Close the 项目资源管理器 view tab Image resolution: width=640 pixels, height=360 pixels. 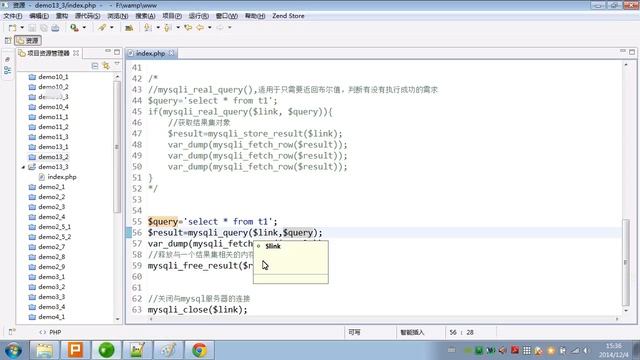pyautogui.click(x=76, y=53)
